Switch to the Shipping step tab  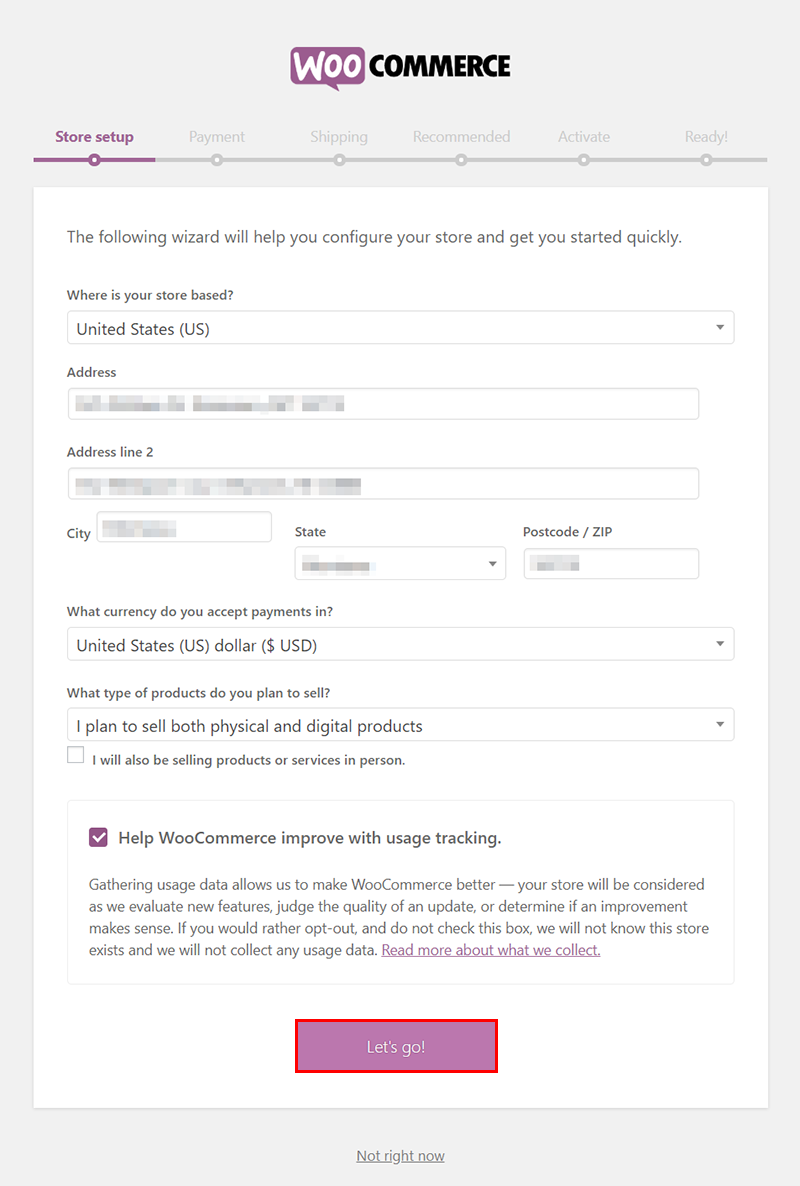[x=339, y=137]
